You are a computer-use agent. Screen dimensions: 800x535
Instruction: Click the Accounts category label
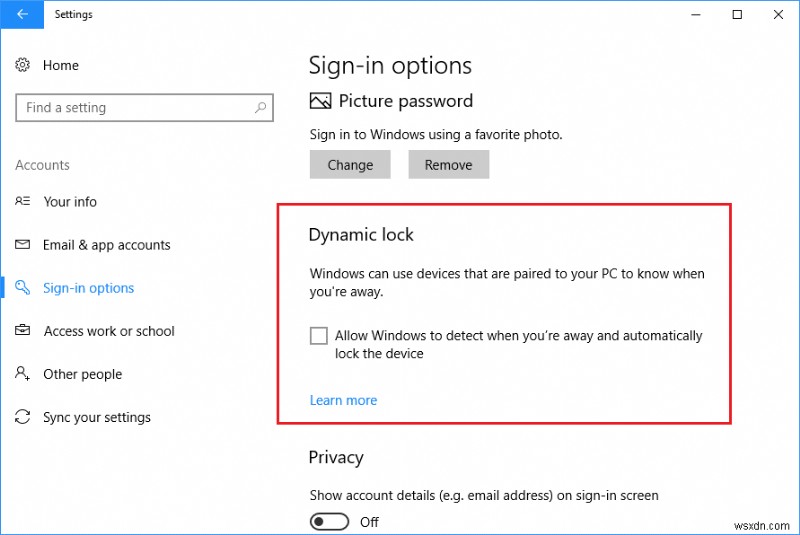[x=42, y=165]
